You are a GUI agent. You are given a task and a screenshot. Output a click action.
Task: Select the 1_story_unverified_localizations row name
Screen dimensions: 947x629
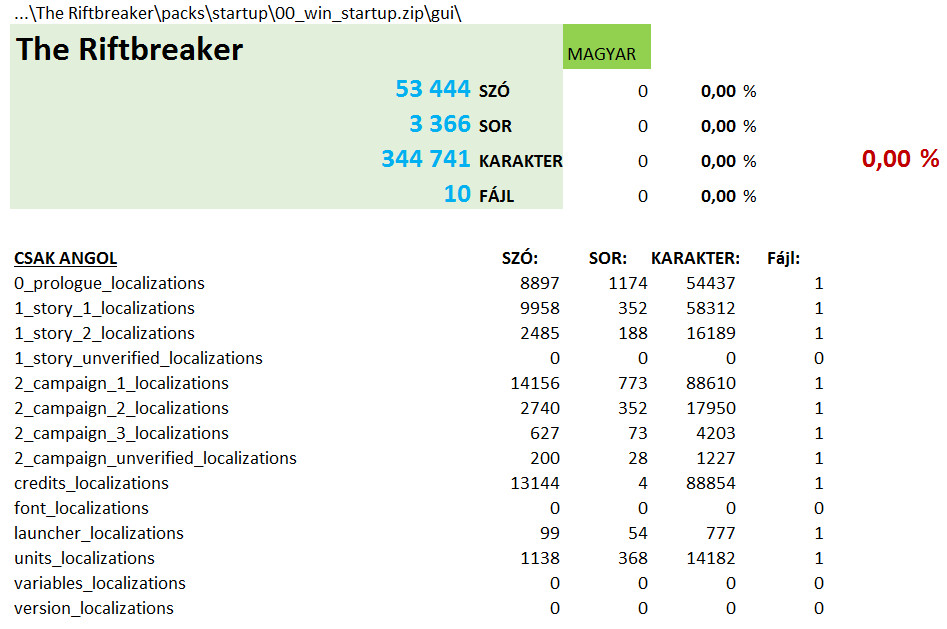[x=138, y=358]
